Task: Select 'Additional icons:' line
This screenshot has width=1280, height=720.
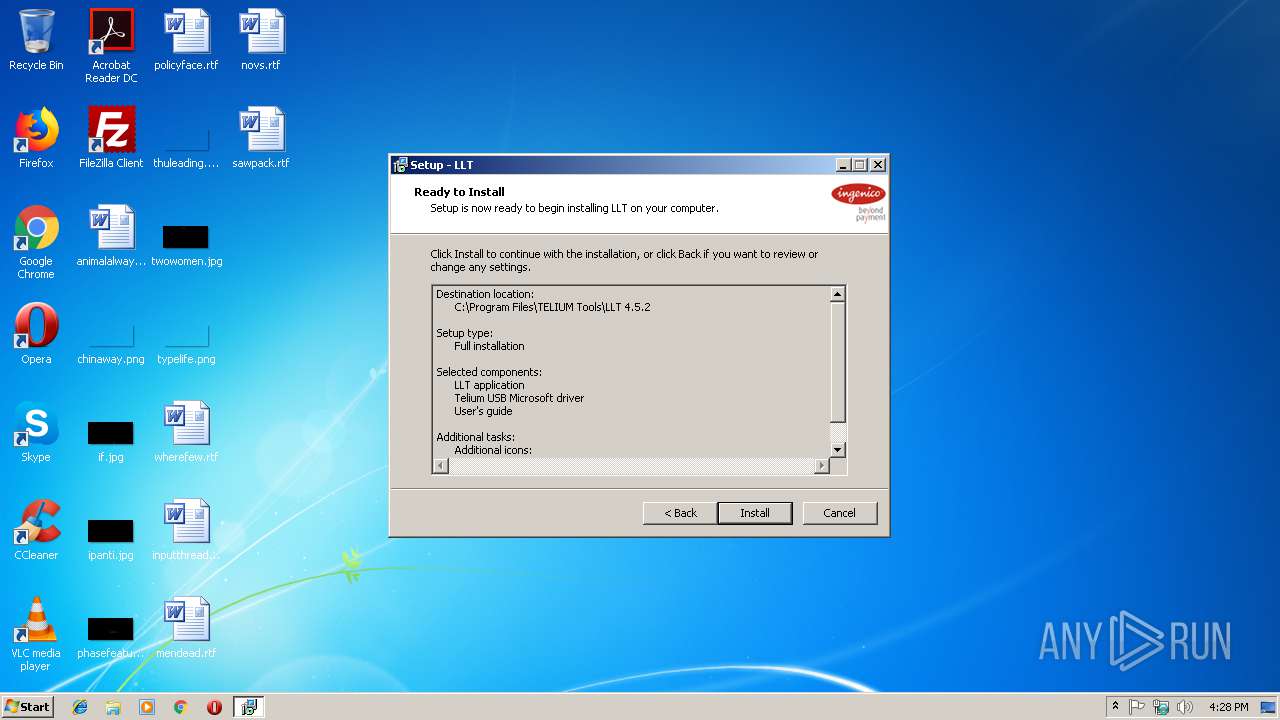Action: 493,450
